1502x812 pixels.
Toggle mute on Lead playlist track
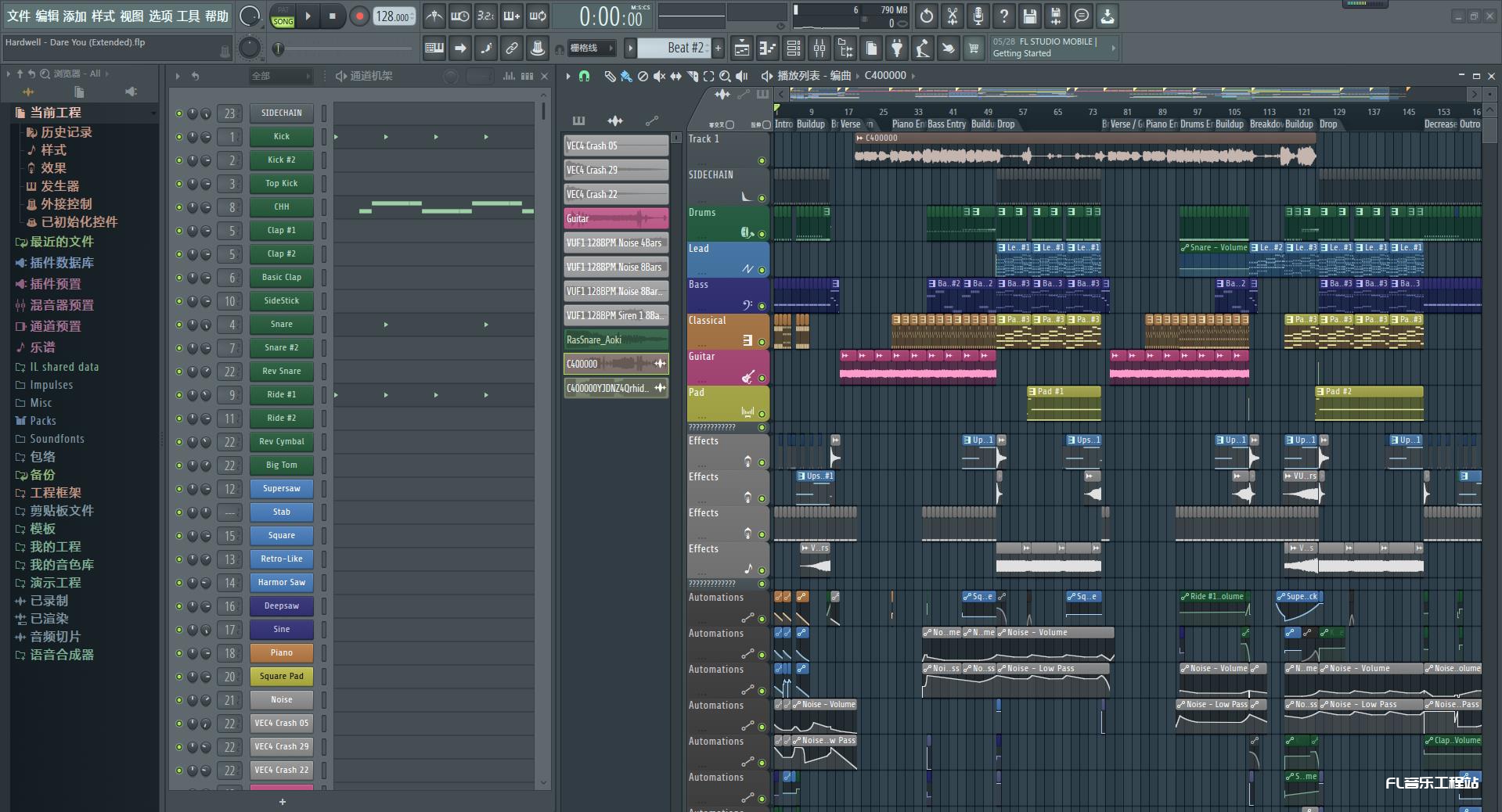tap(762, 270)
